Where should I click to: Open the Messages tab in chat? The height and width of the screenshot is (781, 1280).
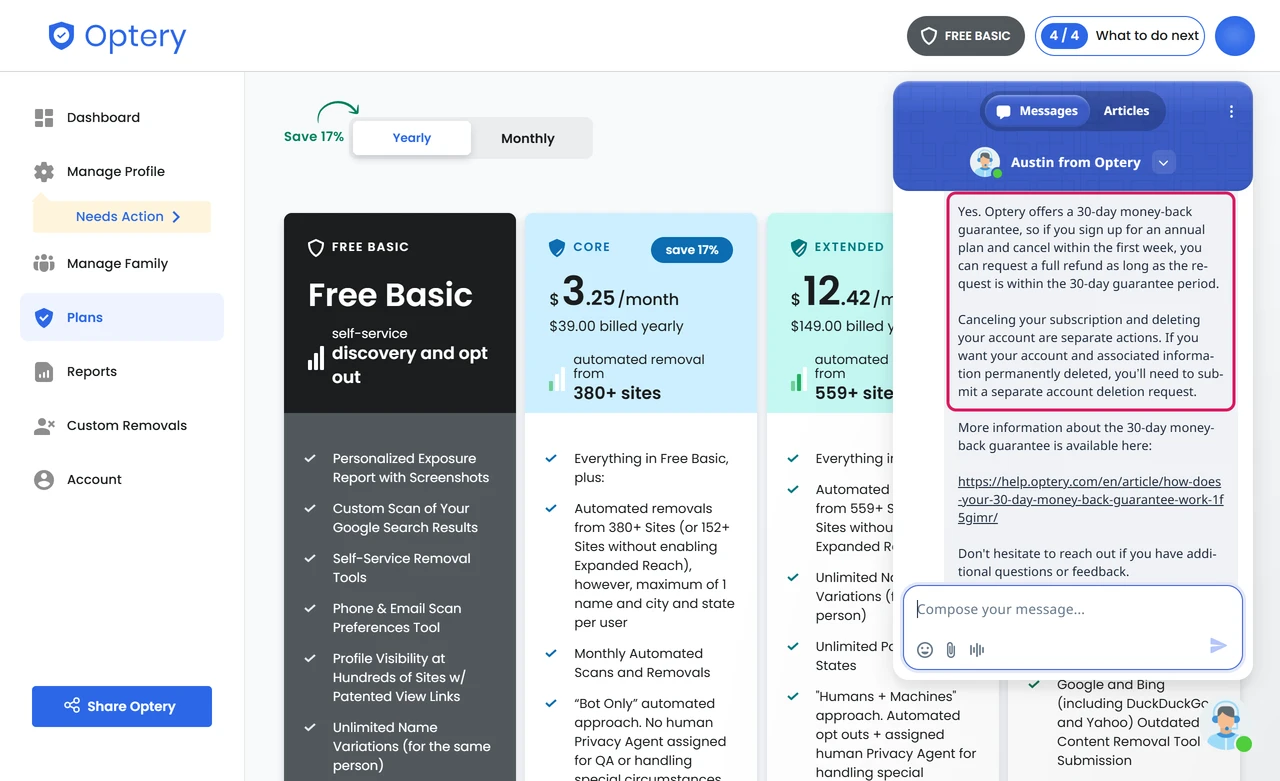1037,111
